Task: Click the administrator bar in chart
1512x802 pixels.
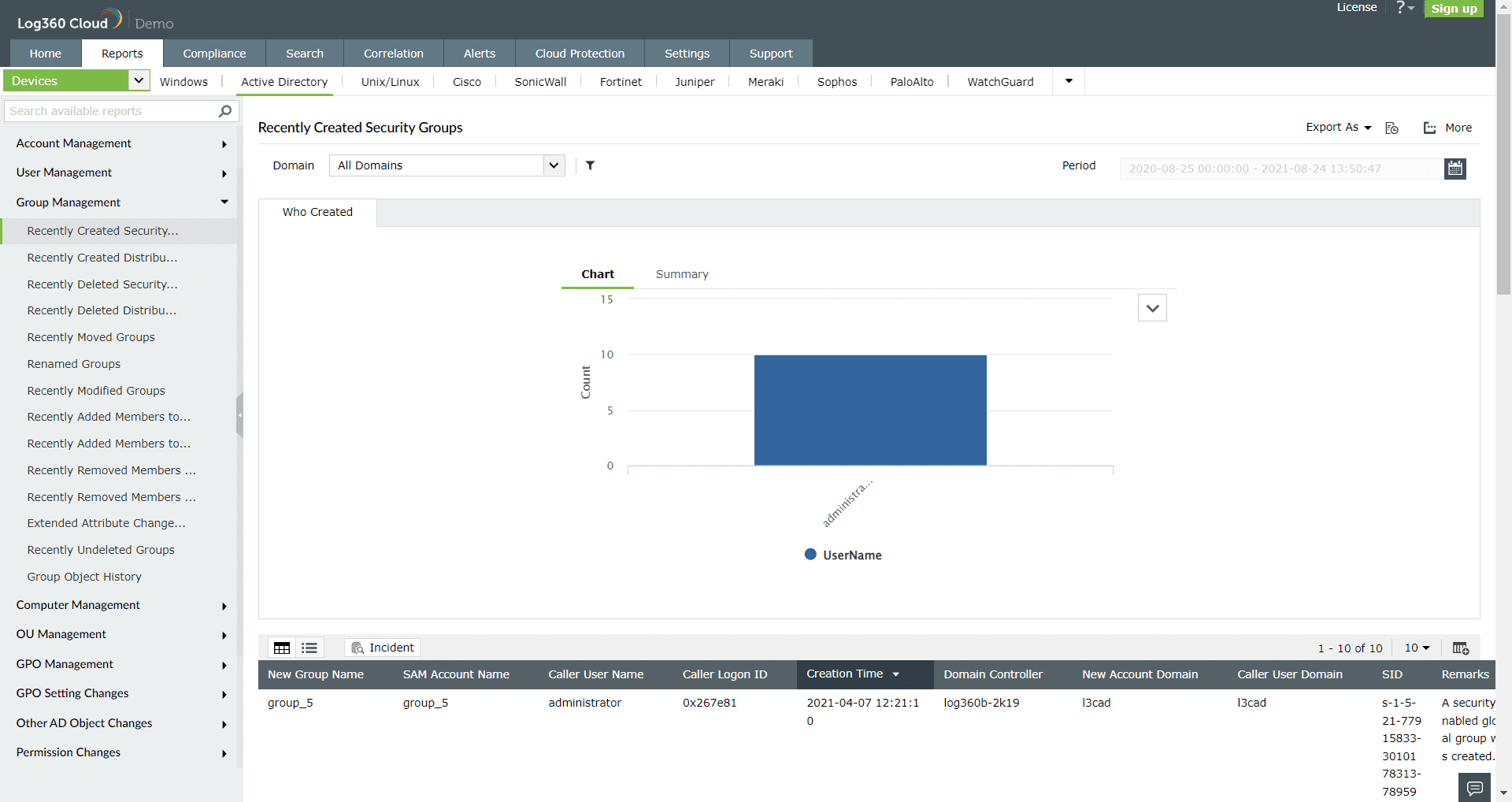Action: click(x=870, y=410)
